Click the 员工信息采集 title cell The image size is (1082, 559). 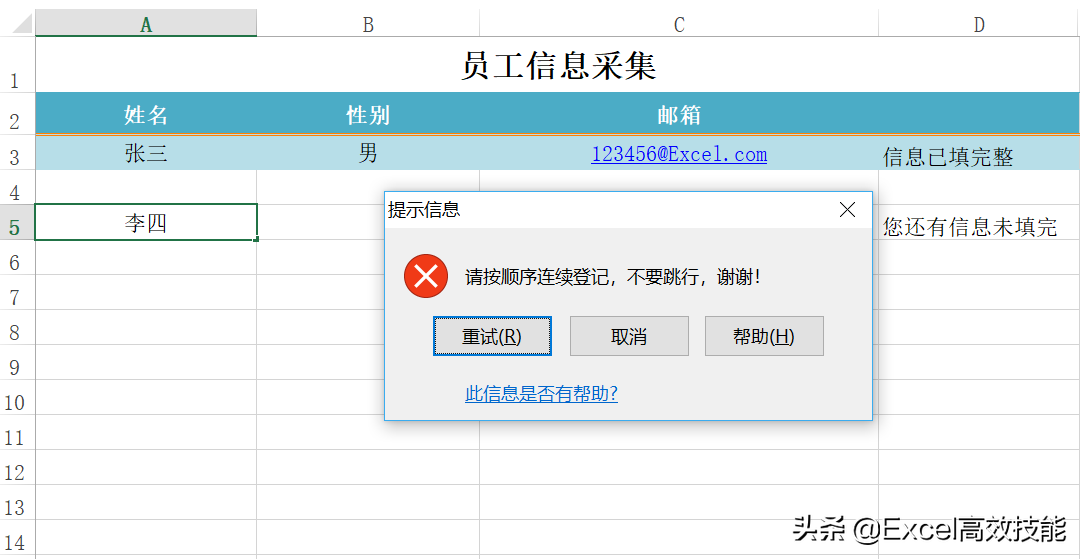click(x=557, y=65)
